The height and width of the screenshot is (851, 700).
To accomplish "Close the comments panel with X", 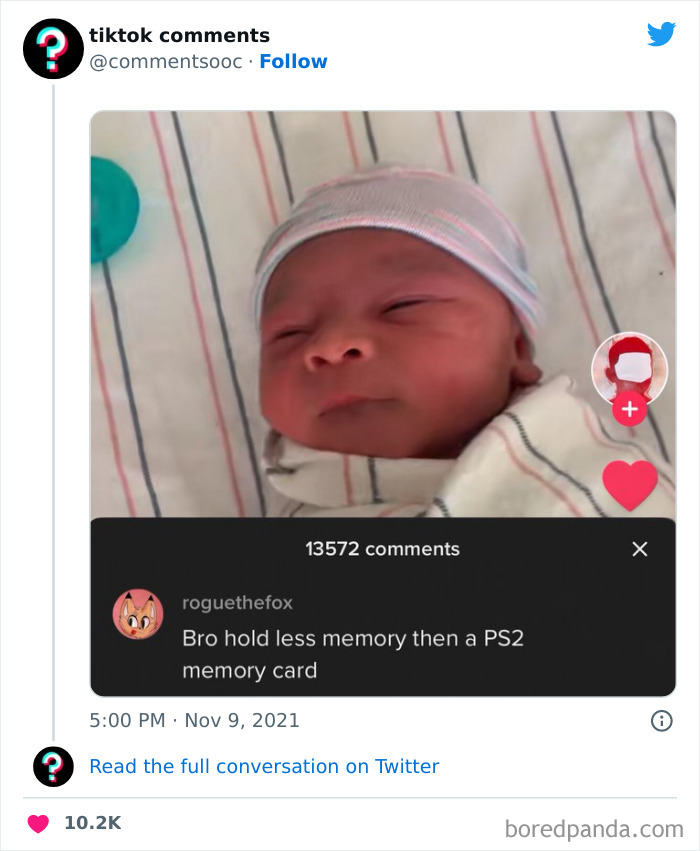I will click(640, 549).
